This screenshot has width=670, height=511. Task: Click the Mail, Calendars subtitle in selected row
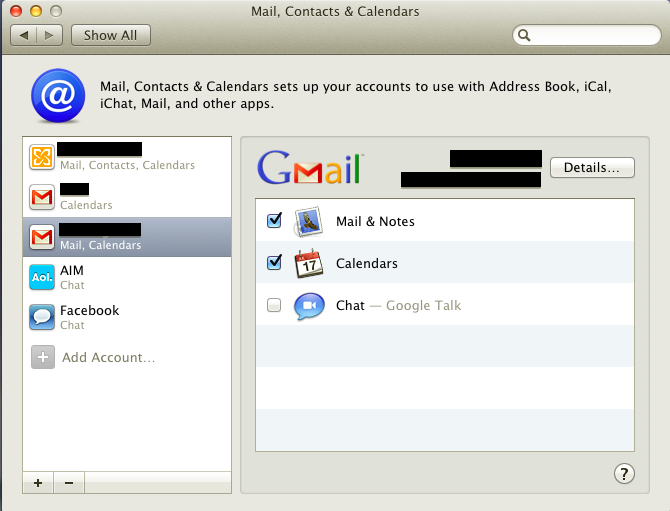tap(100, 245)
